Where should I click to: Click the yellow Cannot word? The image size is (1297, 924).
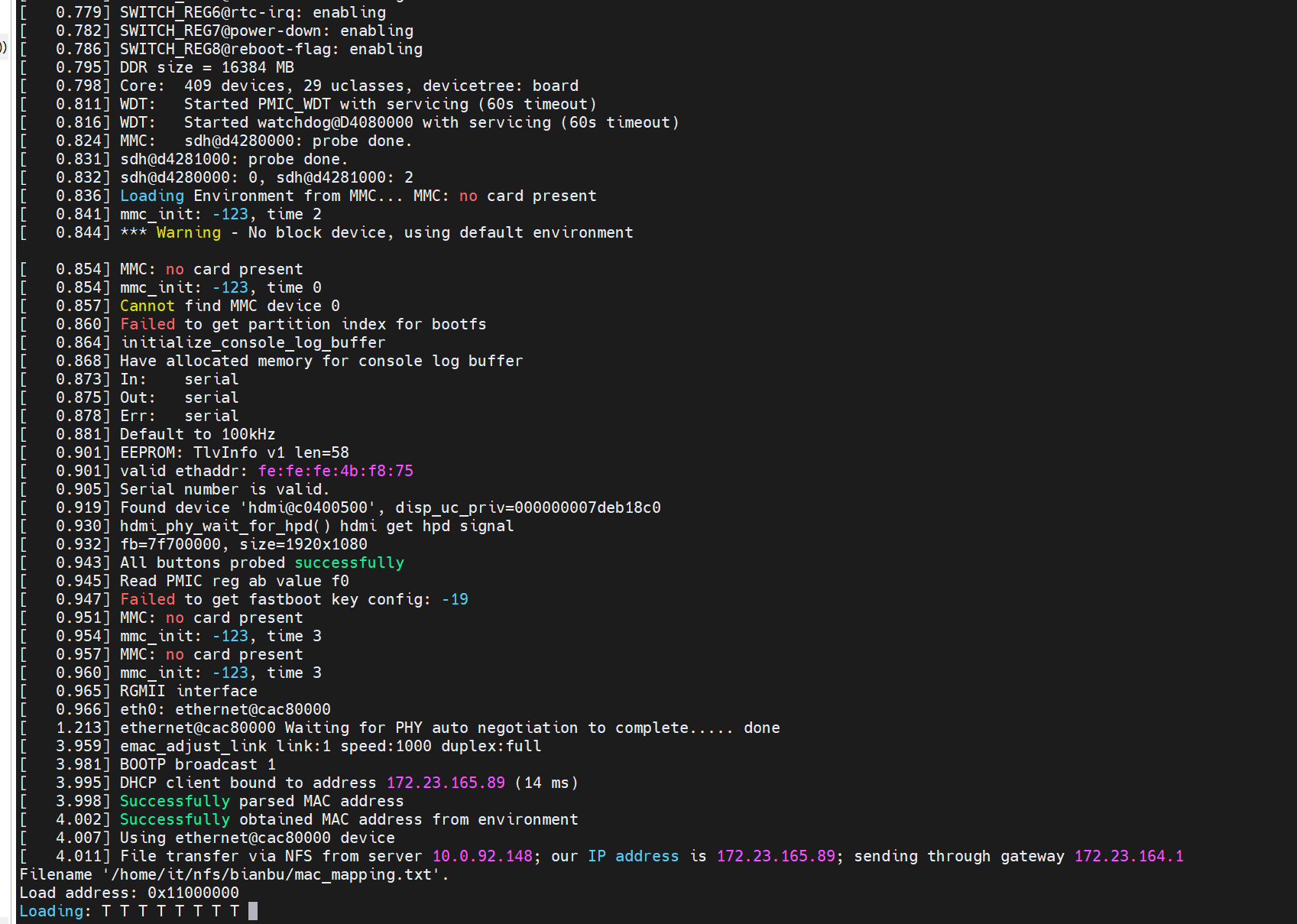point(147,306)
